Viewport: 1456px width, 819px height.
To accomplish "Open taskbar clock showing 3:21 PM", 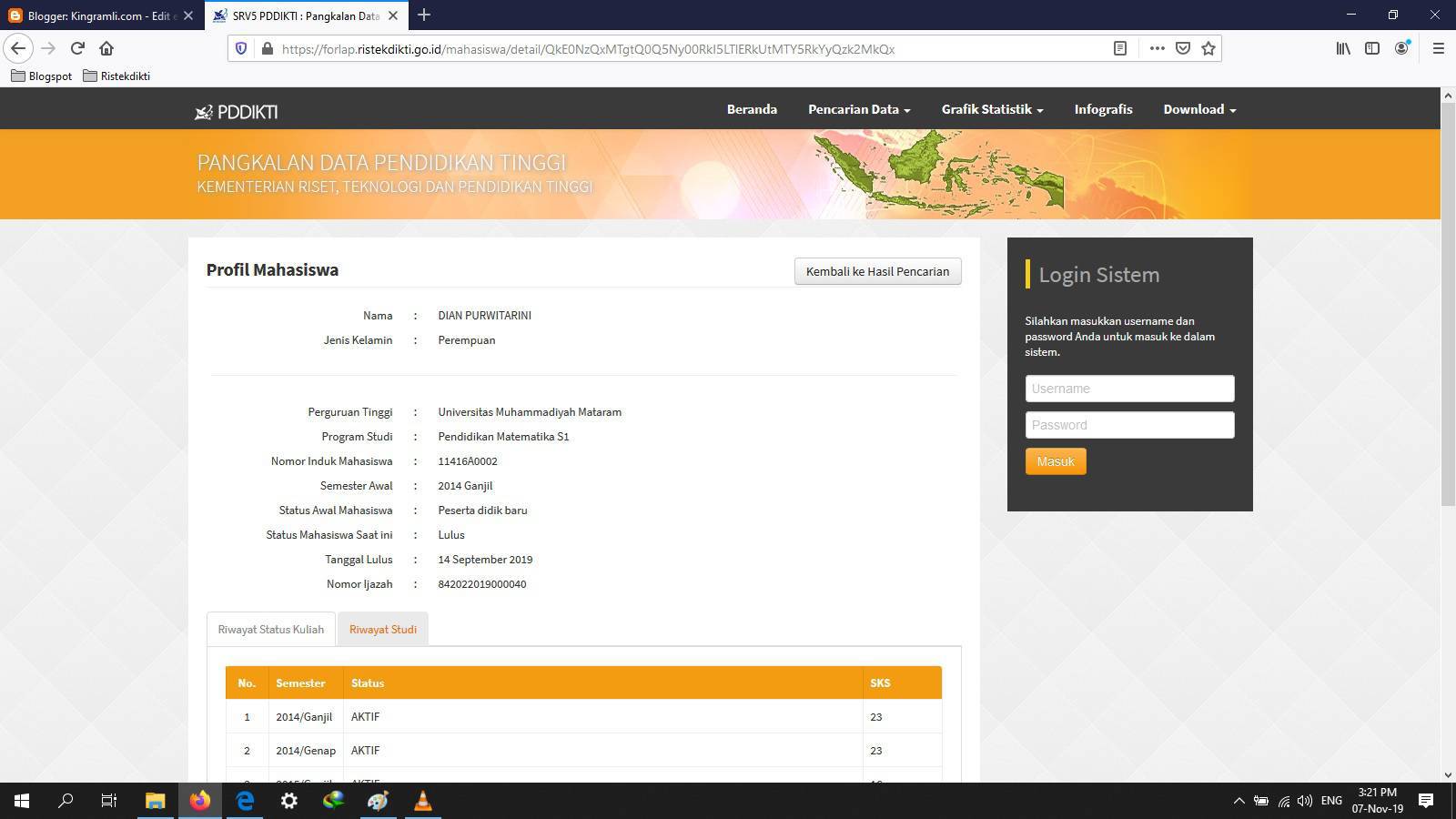I will (x=1377, y=801).
